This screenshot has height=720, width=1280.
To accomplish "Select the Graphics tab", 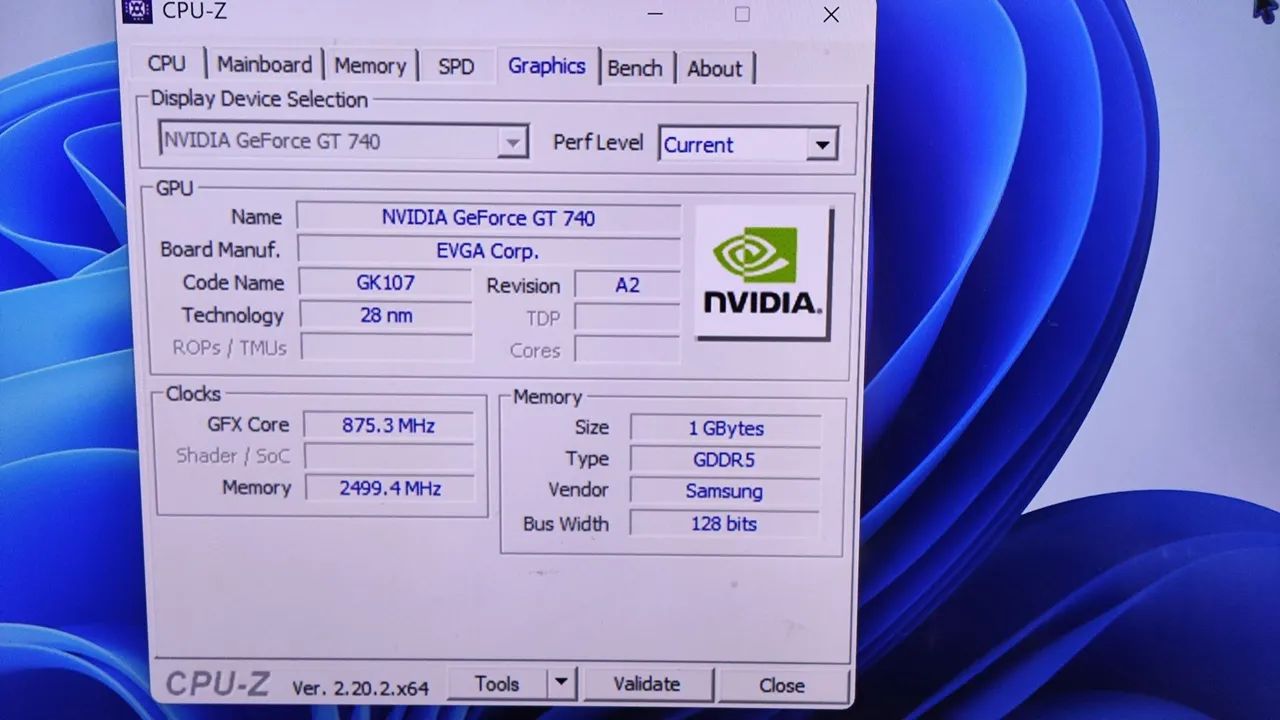I will (547, 66).
